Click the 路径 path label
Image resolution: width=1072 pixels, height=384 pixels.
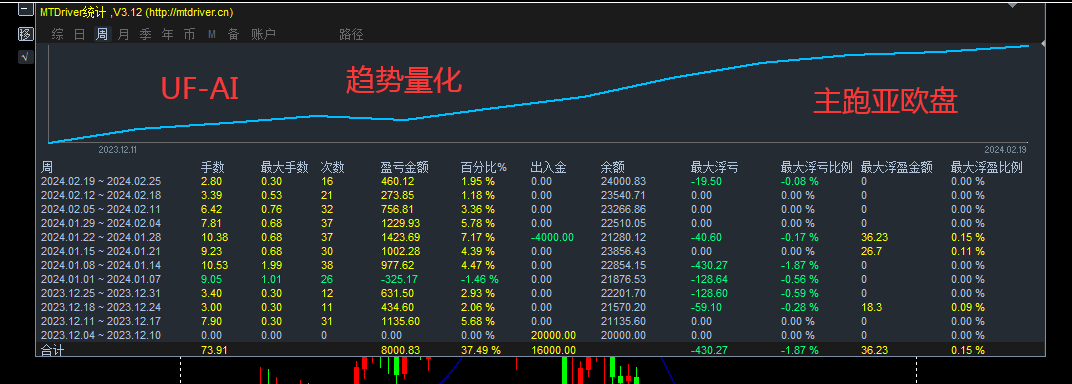[x=351, y=34]
